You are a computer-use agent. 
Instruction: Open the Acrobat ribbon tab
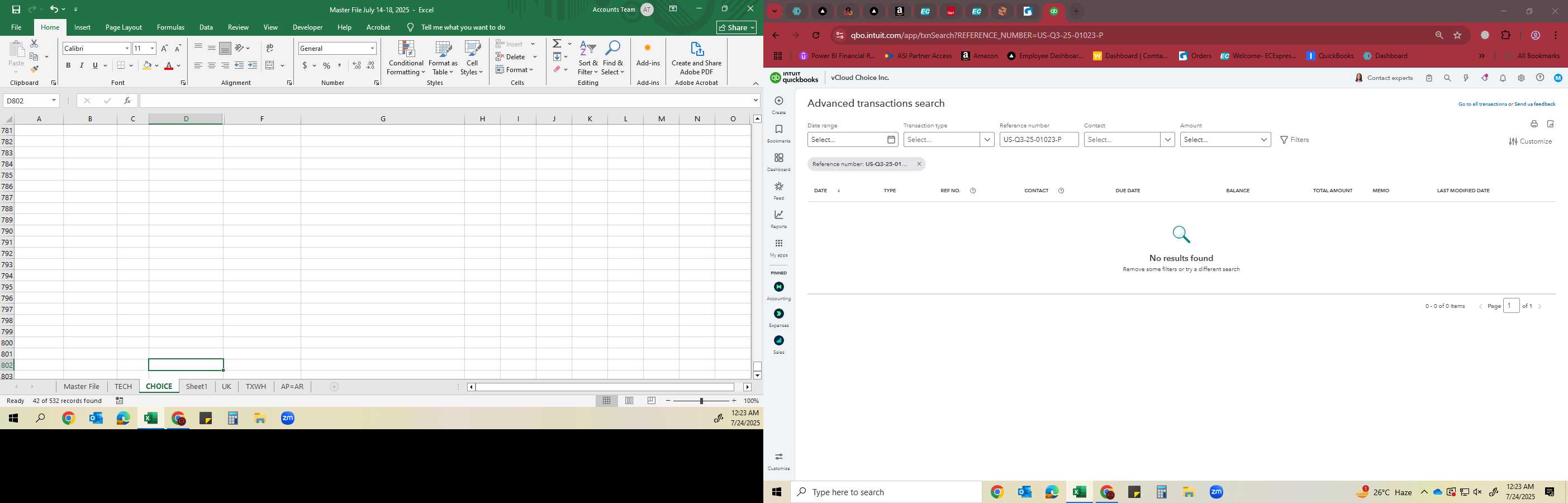[x=378, y=27]
